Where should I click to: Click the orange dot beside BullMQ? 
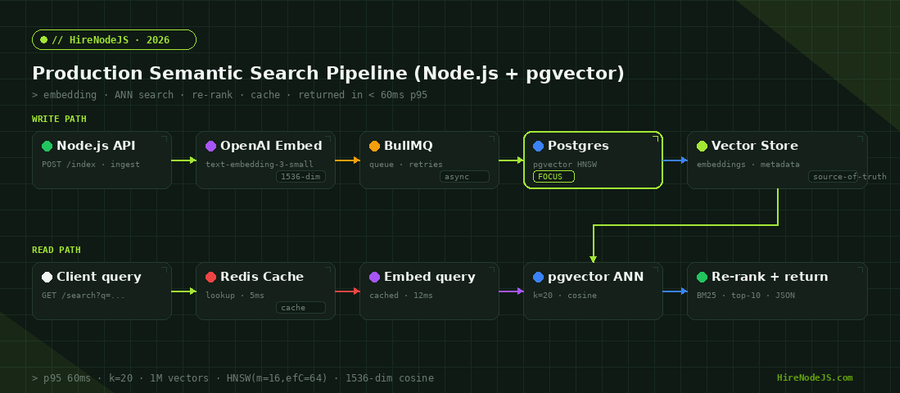point(375,146)
